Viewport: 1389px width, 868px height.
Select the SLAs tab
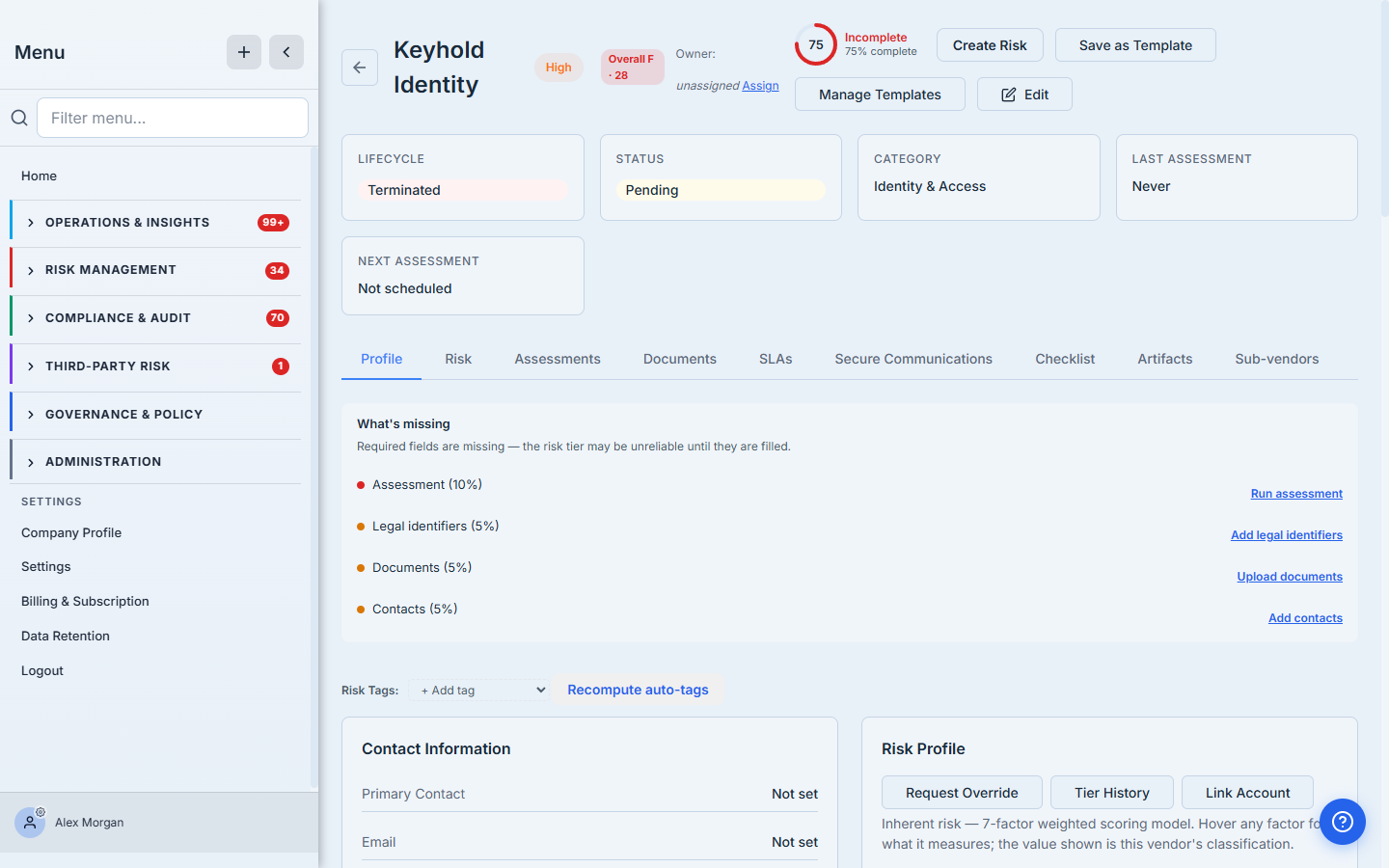coord(776,359)
